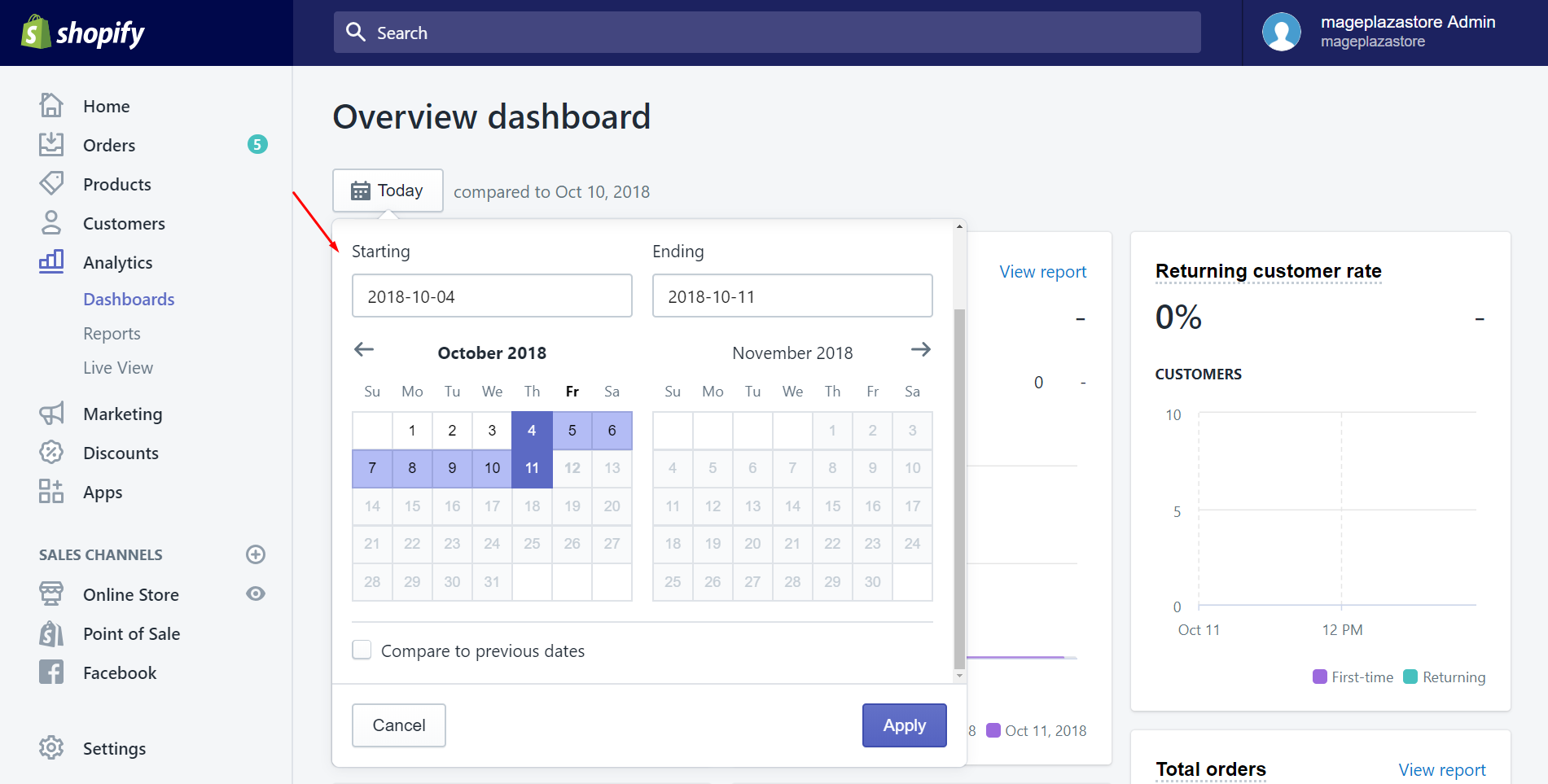Select October 4 in the calendar
The width and height of the screenshot is (1548, 784).
pos(532,430)
